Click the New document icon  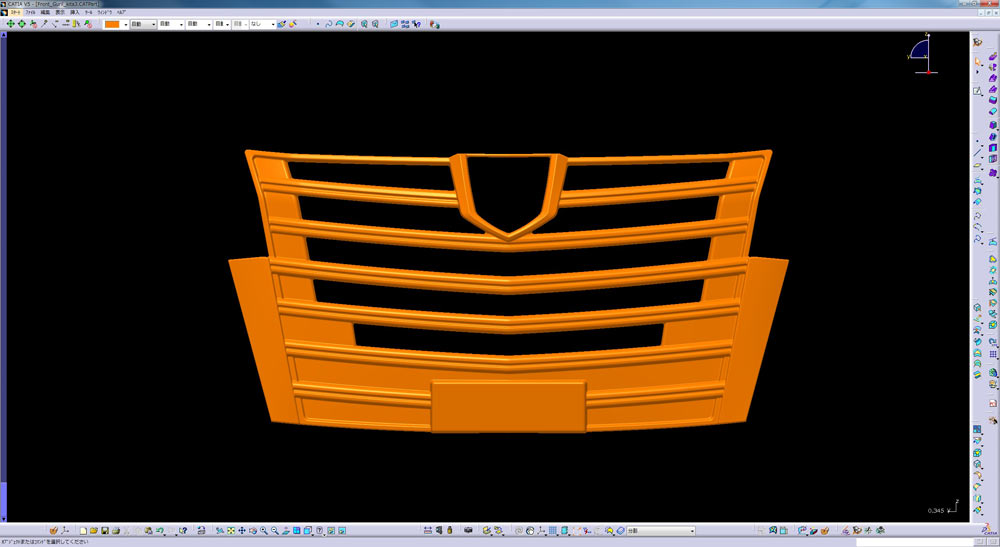tap(83, 530)
